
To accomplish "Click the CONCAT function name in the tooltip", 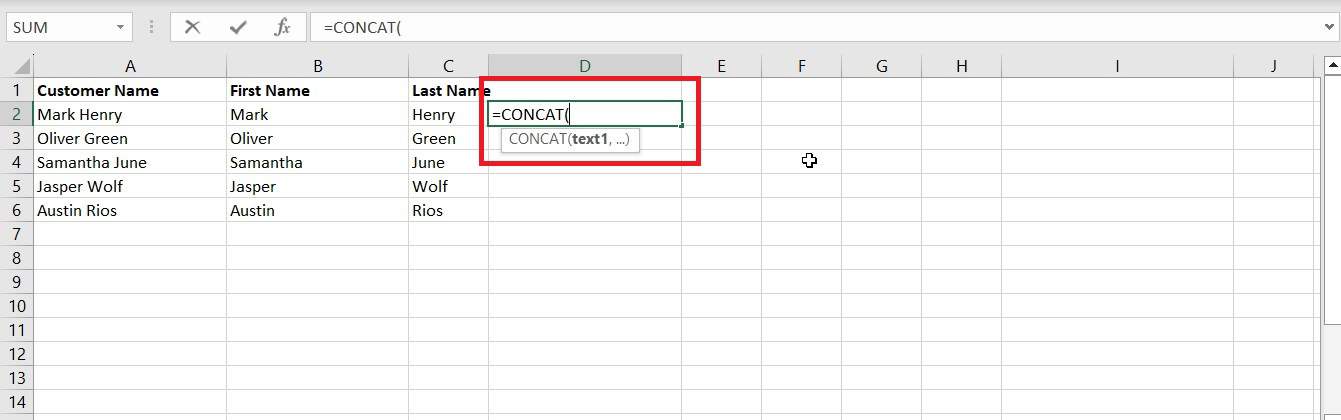I will point(537,139).
